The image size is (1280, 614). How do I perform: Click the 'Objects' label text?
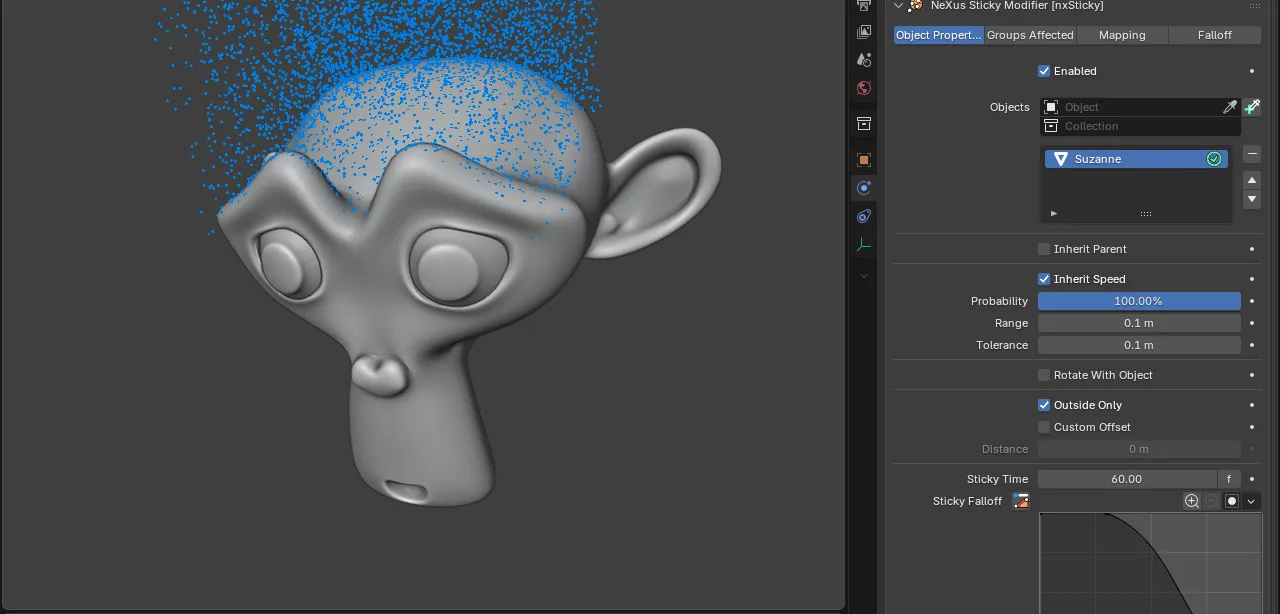point(1009,107)
